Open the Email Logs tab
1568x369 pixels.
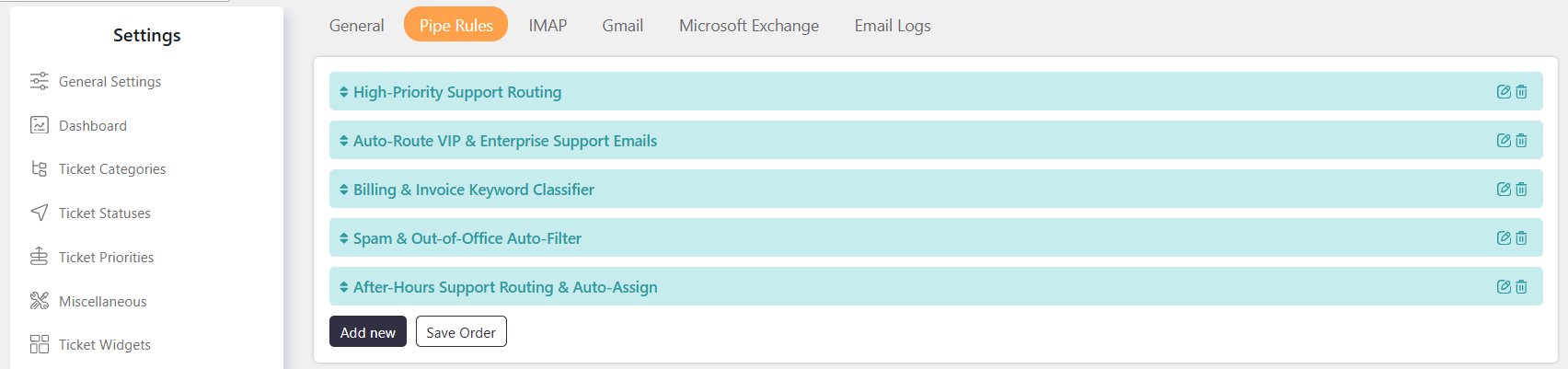[x=893, y=26]
